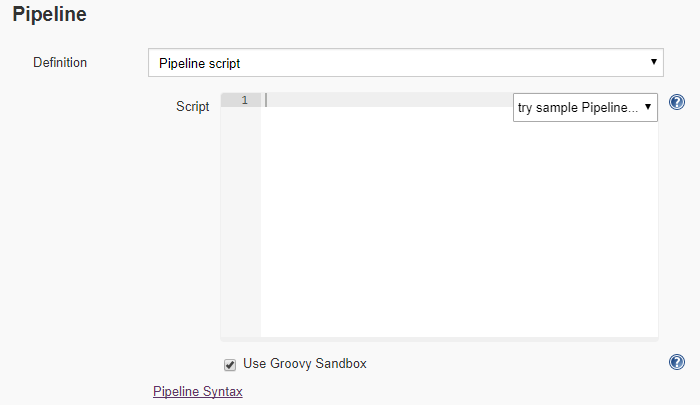Toggle sandbox via Use Groovy Sandbox label

[304, 363]
